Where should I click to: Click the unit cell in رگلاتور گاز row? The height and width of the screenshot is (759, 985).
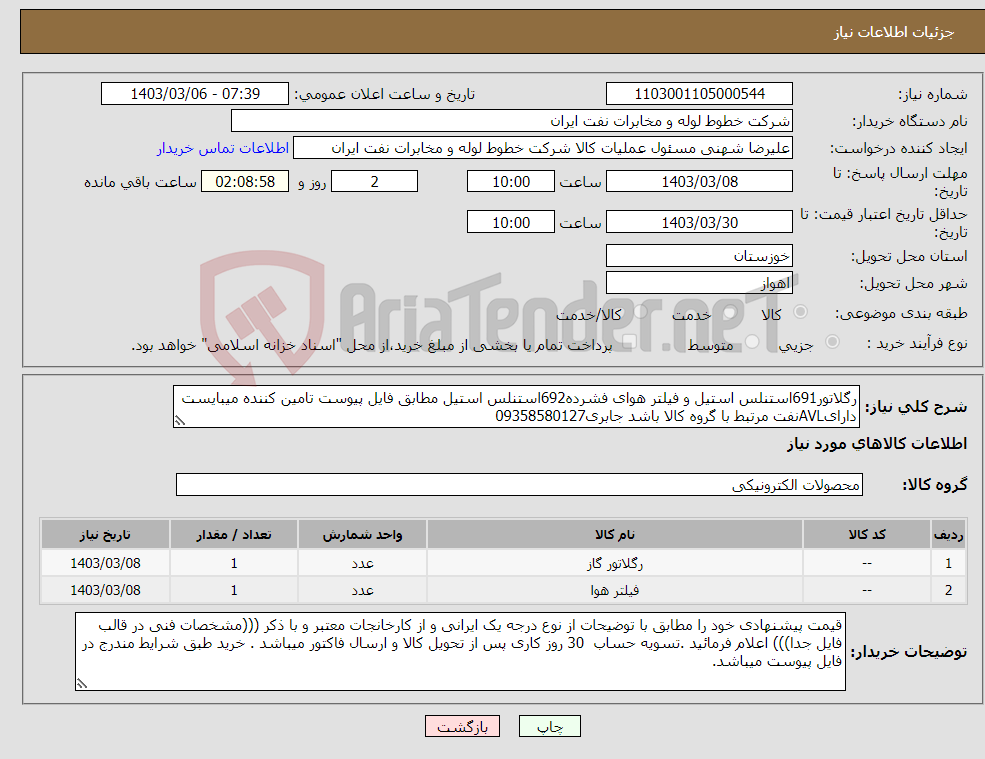click(x=362, y=564)
